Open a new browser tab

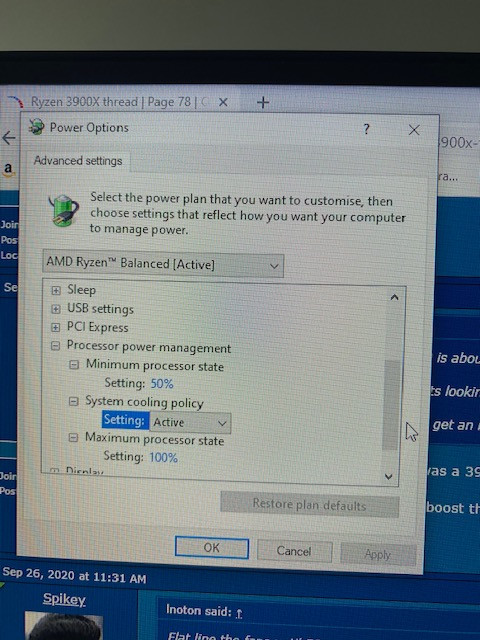pos(263,102)
